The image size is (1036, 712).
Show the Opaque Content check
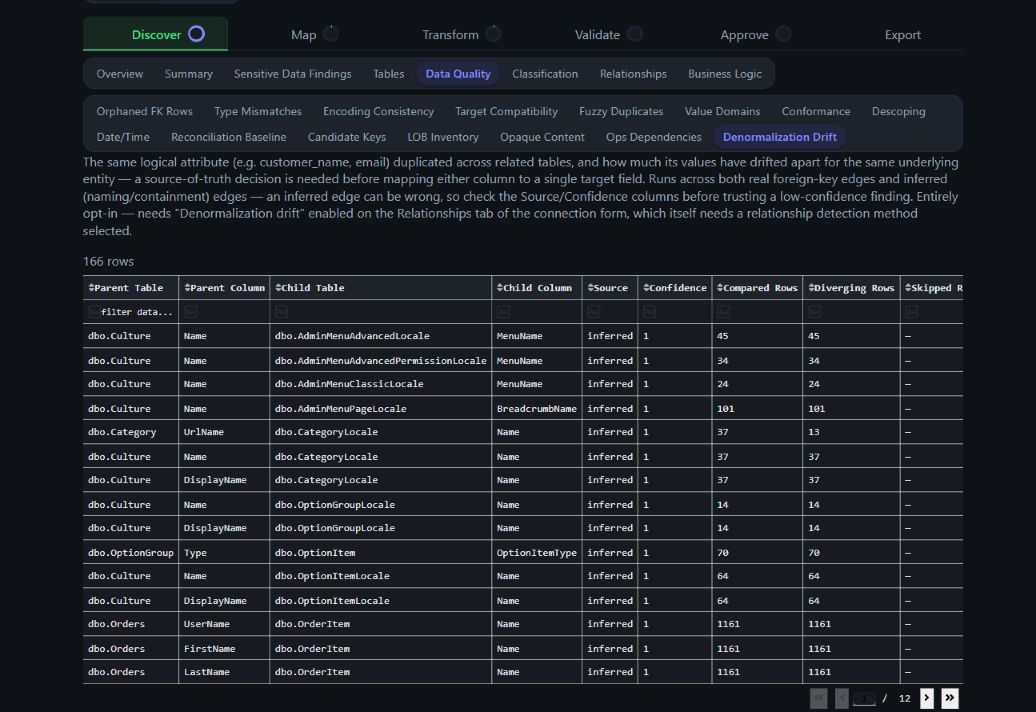542,137
